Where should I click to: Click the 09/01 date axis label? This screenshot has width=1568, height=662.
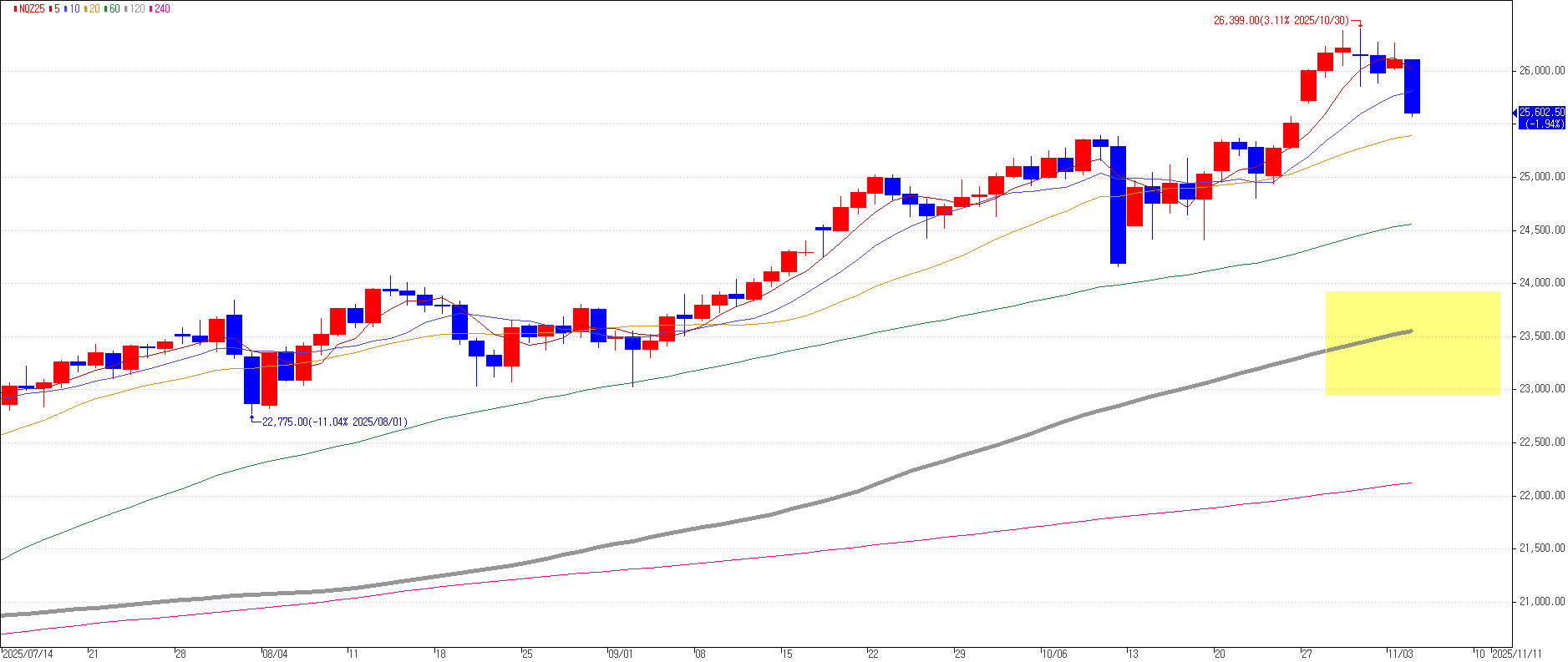click(x=621, y=654)
